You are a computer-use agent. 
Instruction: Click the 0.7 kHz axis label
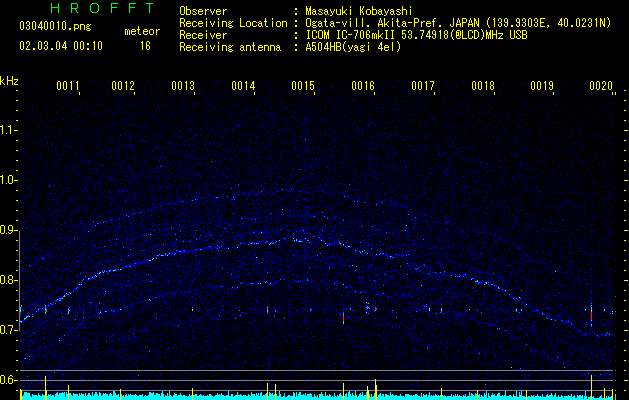pos(8,330)
